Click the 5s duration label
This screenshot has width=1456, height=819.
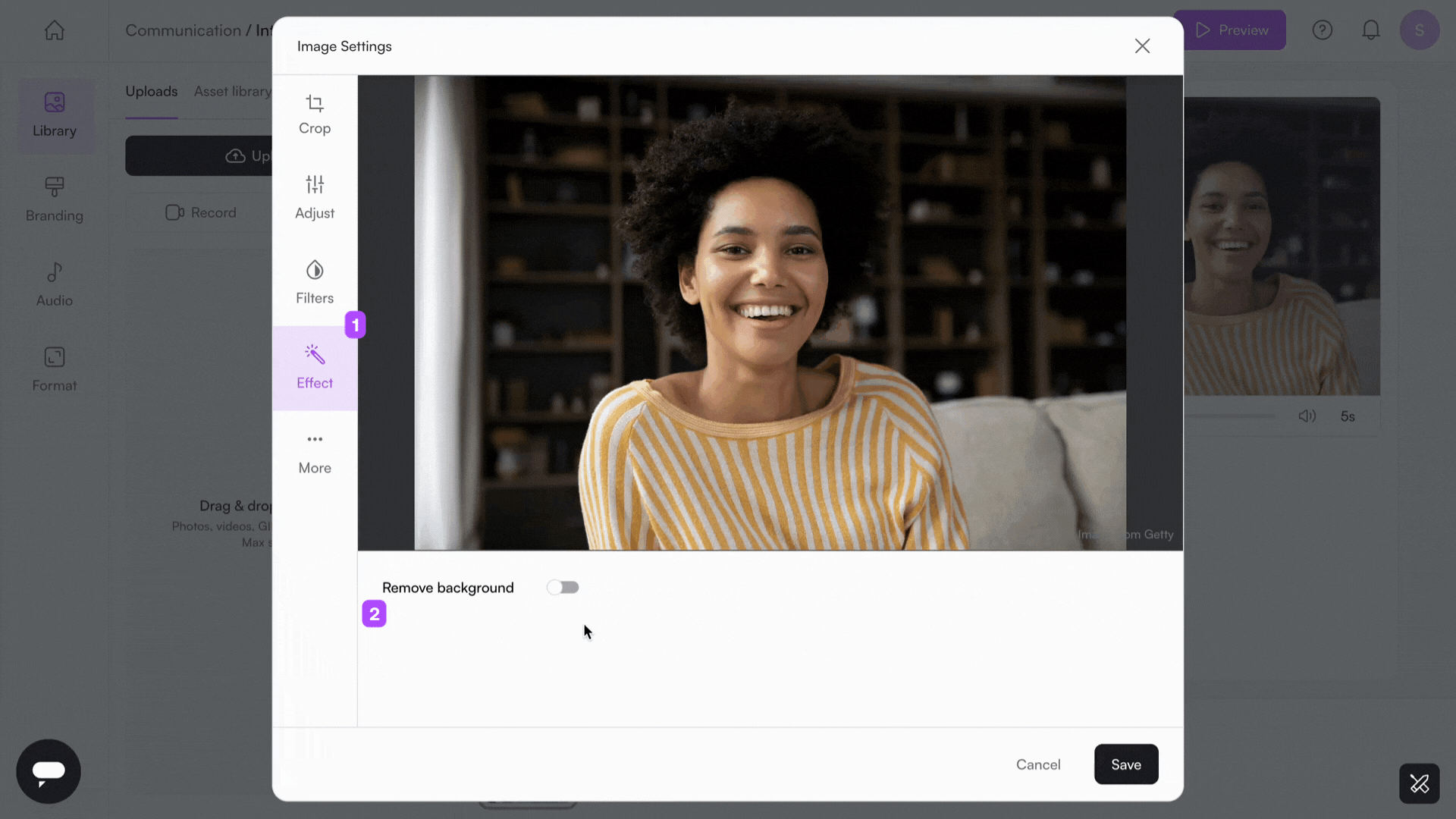click(1348, 416)
